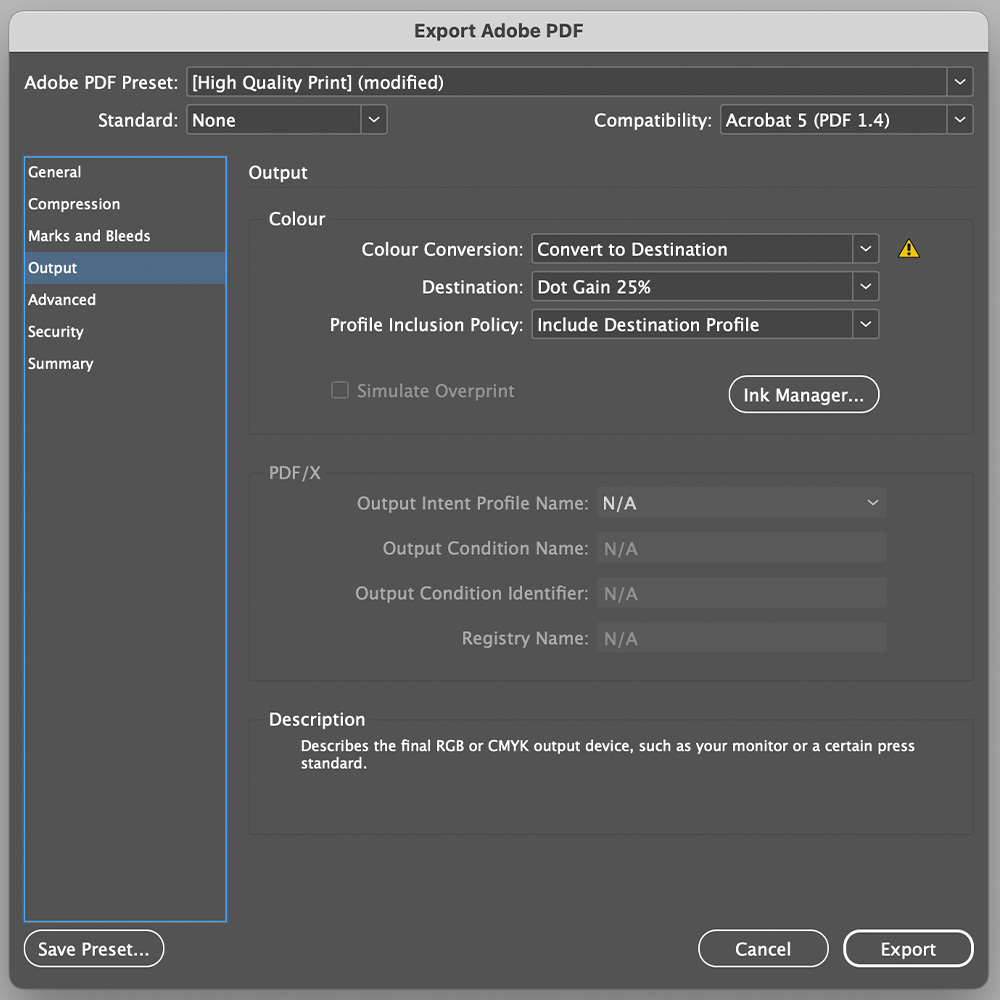Open the Compatibility dropdown showing Acrobat 5

click(x=846, y=120)
